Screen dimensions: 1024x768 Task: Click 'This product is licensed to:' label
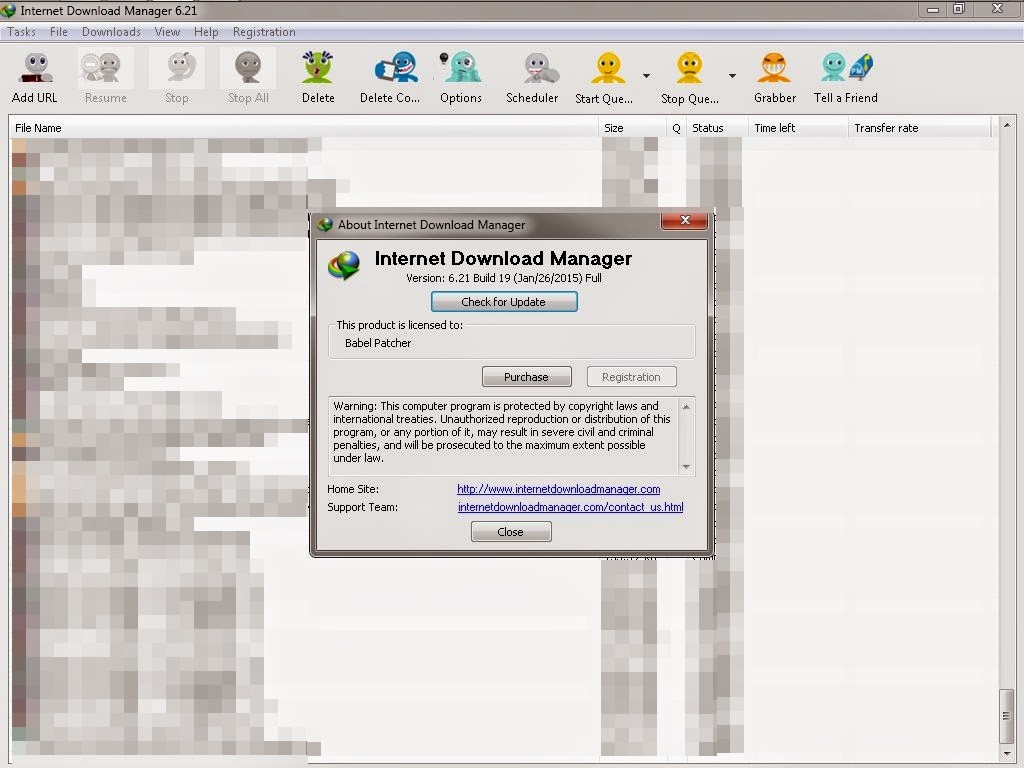400,325
